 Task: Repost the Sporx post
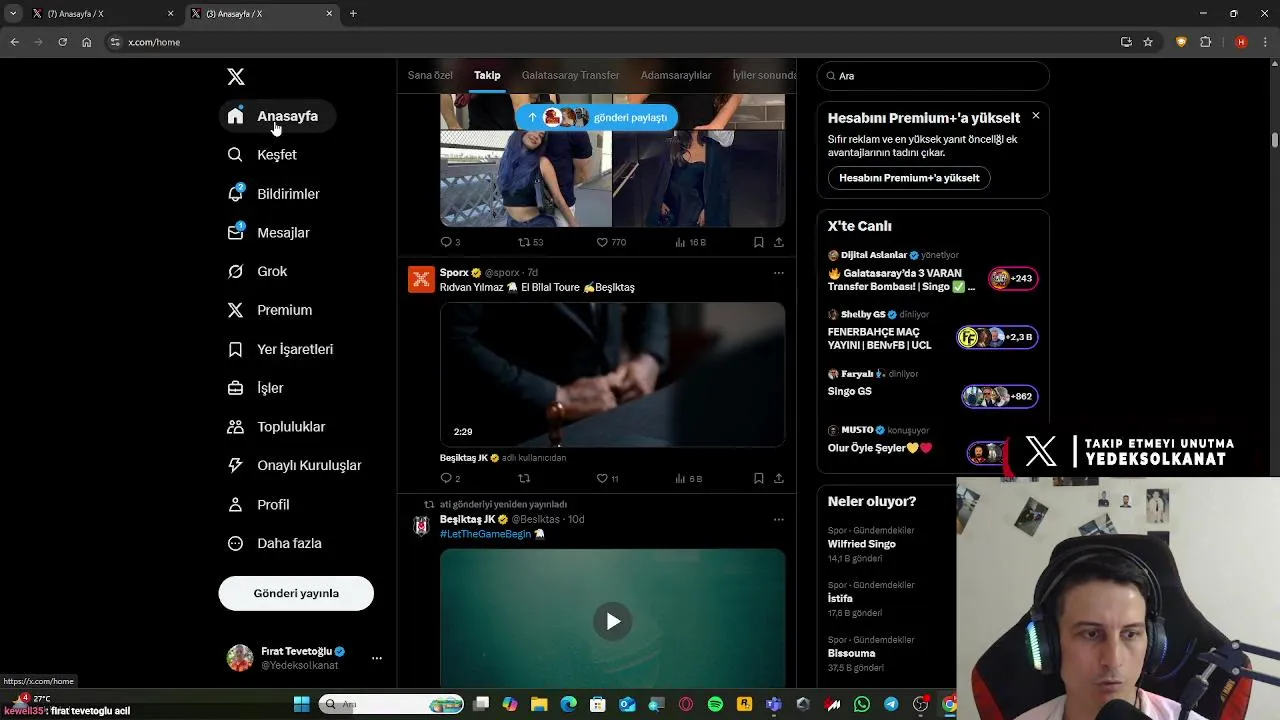524,479
